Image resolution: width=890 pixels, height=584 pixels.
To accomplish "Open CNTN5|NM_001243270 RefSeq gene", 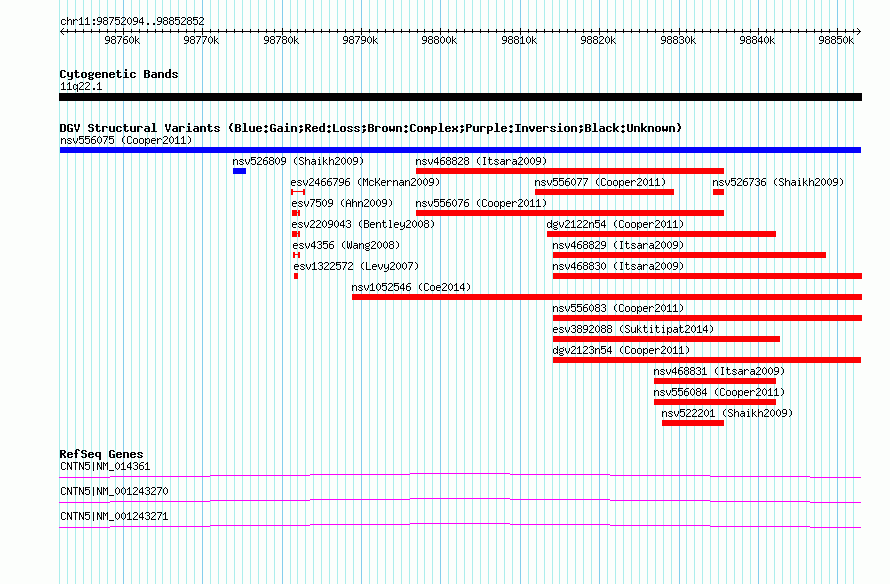I will [x=114, y=491].
